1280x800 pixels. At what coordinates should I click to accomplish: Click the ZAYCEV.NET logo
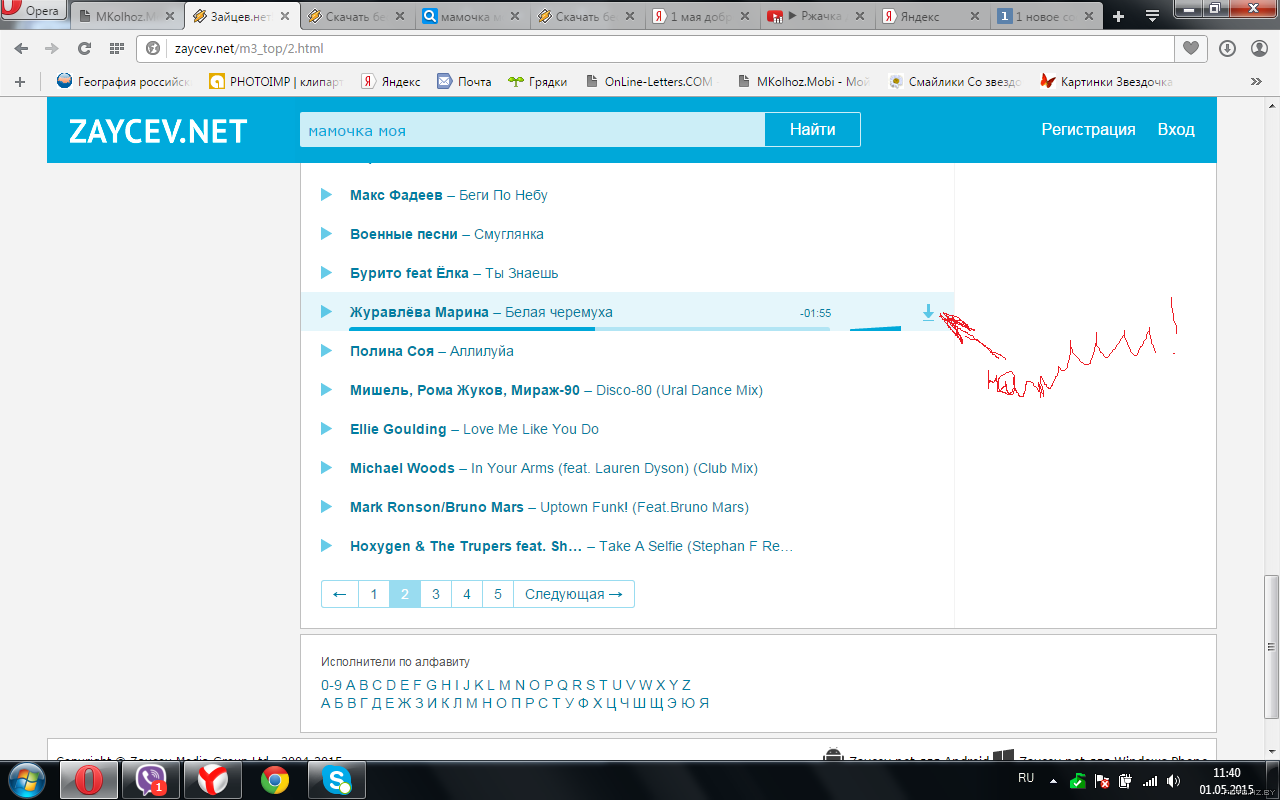coord(158,131)
